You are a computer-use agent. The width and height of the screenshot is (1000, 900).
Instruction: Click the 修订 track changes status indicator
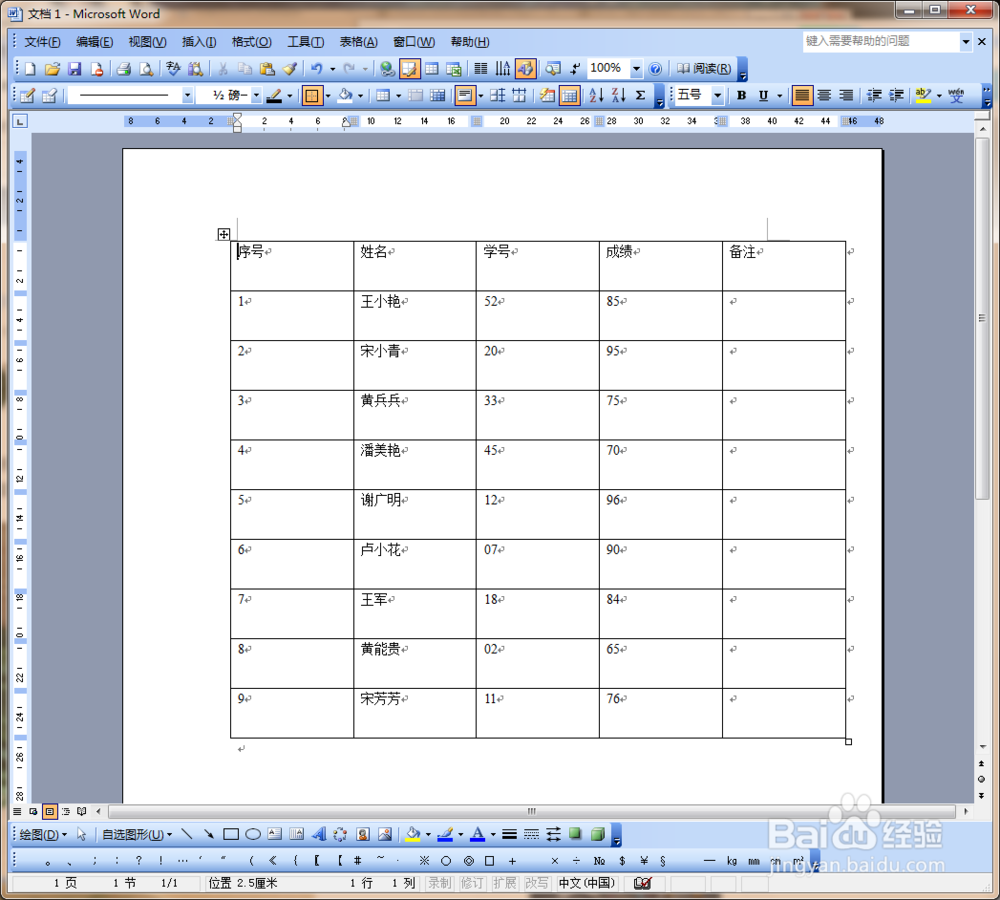point(472,883)
